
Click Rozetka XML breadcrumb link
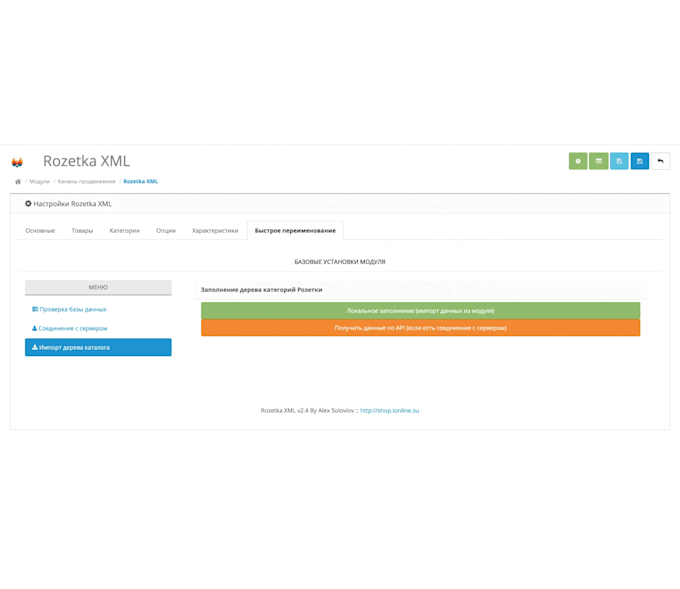pyautogui.click(x=141, y=181)
